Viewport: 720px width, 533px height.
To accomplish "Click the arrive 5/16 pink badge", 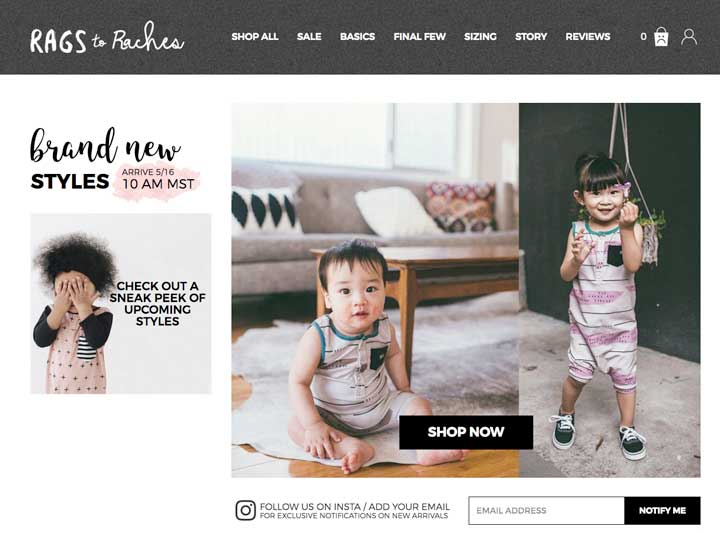I will [x=158, y=180].
